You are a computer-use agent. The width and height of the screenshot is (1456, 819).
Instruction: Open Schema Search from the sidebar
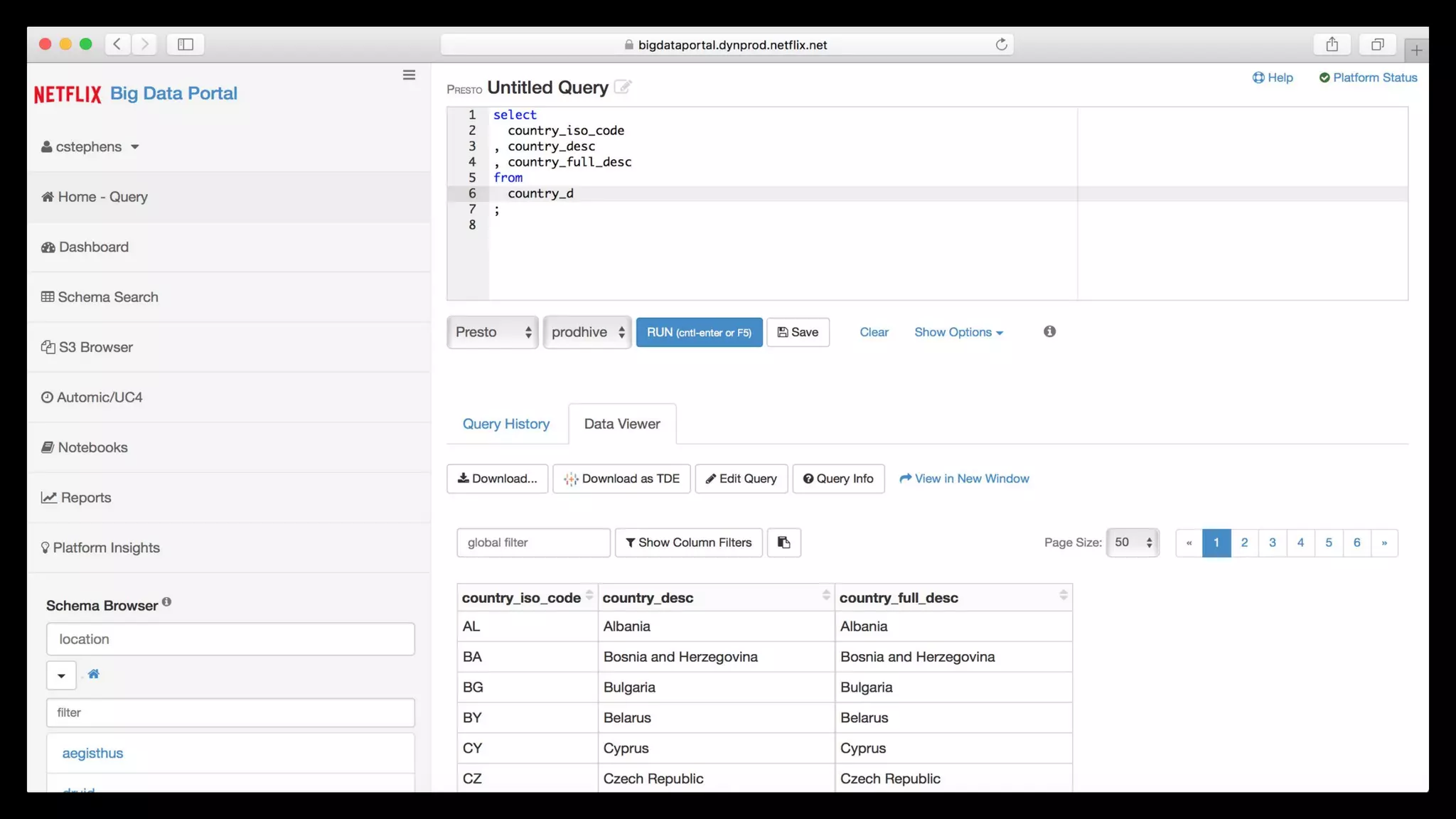(x=107, y=297)
